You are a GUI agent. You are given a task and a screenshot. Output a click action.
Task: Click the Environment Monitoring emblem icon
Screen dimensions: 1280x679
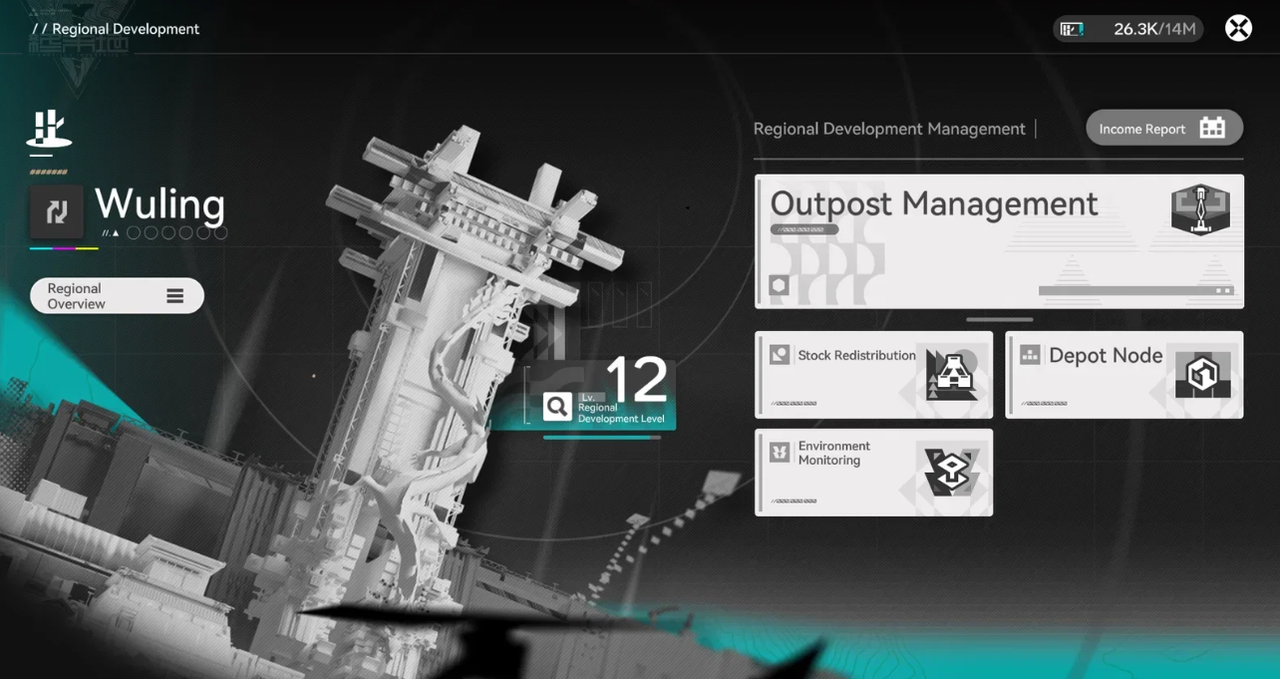click(951, 473)
